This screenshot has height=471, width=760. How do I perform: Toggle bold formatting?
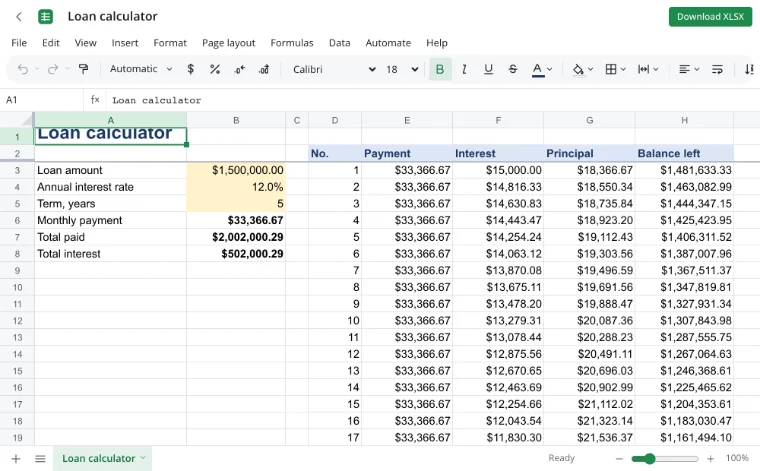440,69
